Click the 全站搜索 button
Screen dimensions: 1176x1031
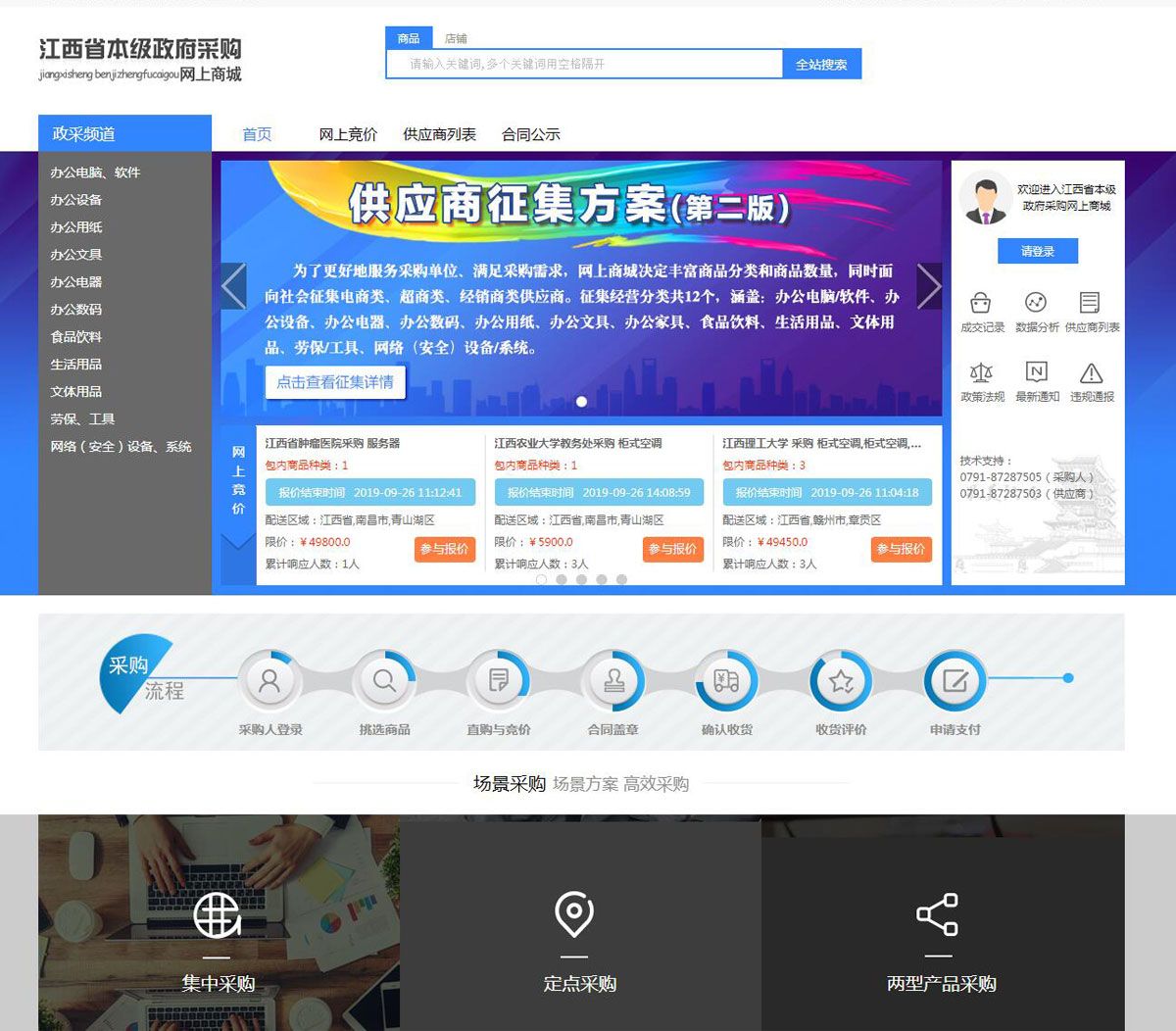pos(821,65)
